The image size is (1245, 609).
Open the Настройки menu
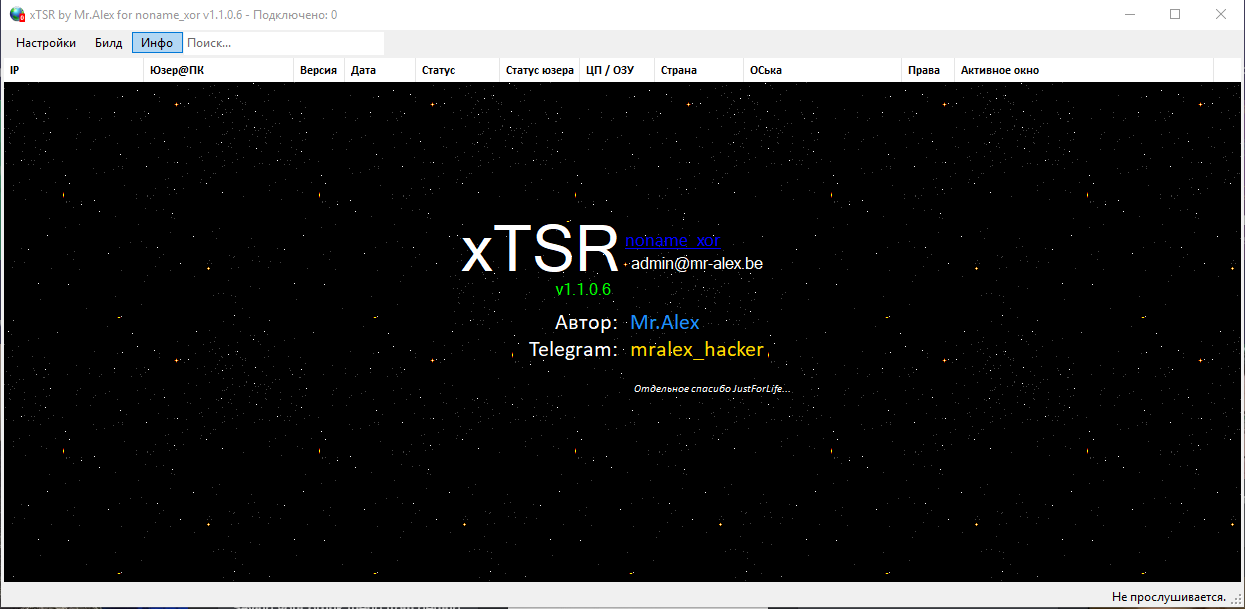click(x=46, y=43)
